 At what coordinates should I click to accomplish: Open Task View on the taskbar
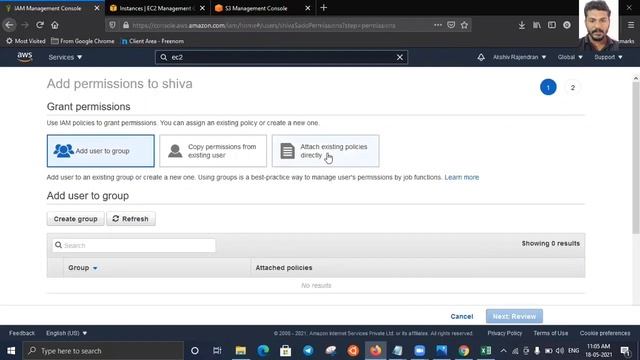(217, 351)
